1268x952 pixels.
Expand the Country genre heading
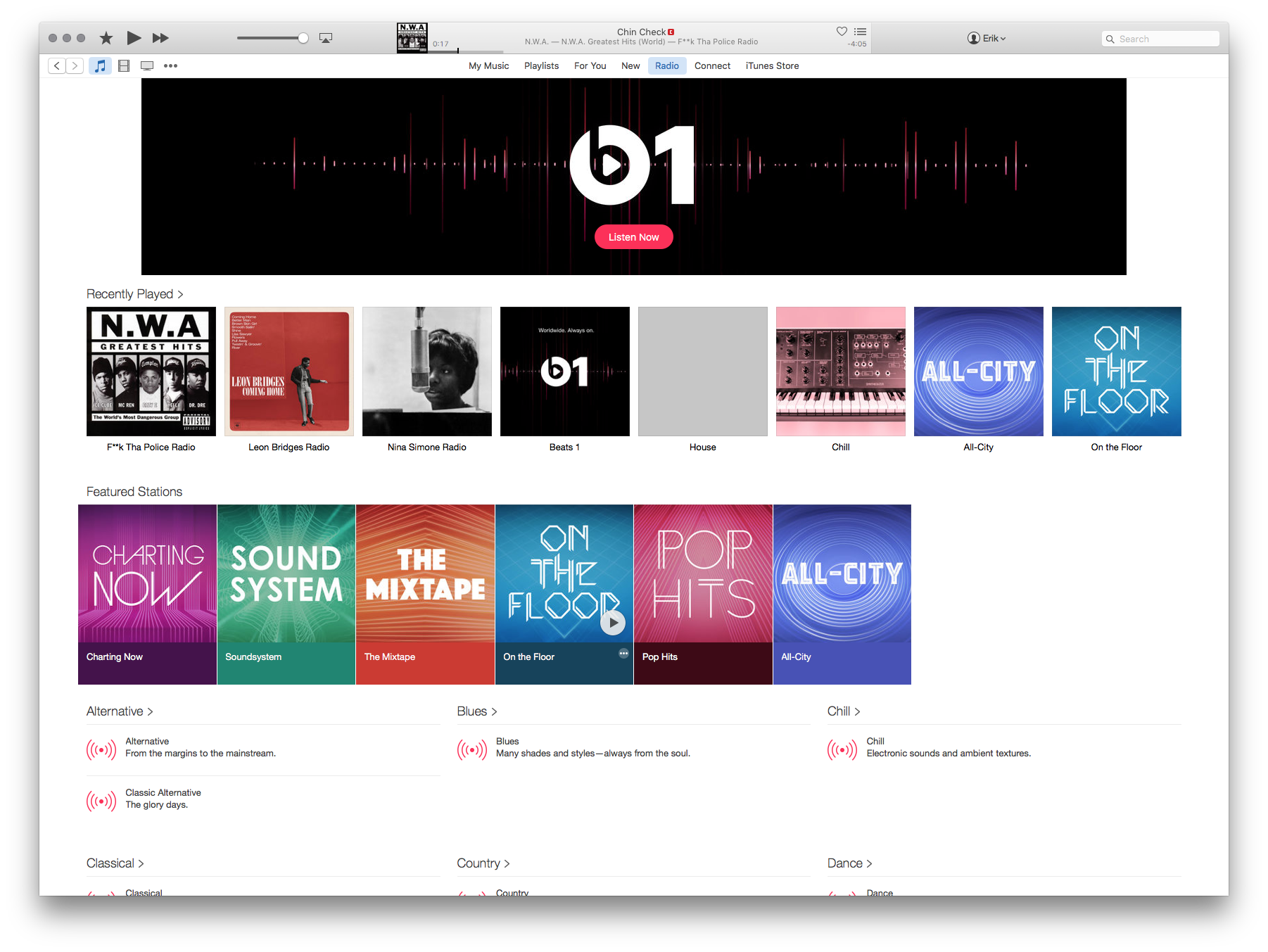point(483,863)
